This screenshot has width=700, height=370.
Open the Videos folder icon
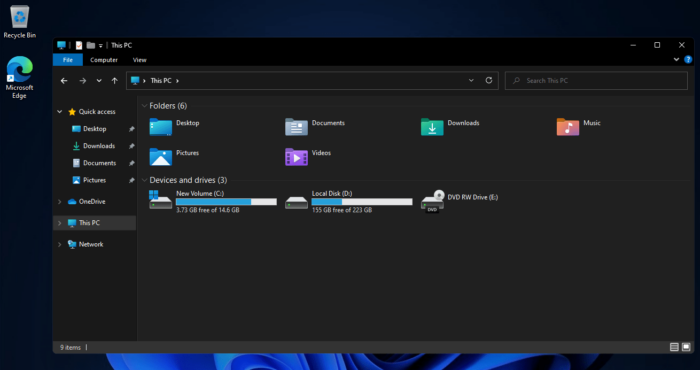(296, 157)
